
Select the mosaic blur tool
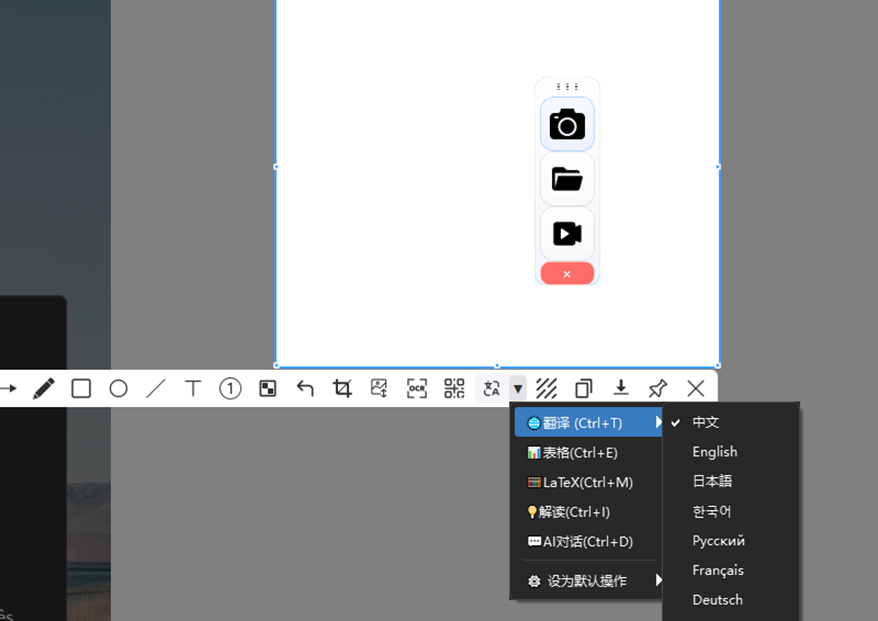pyautogui.click(x=268, y=388)
